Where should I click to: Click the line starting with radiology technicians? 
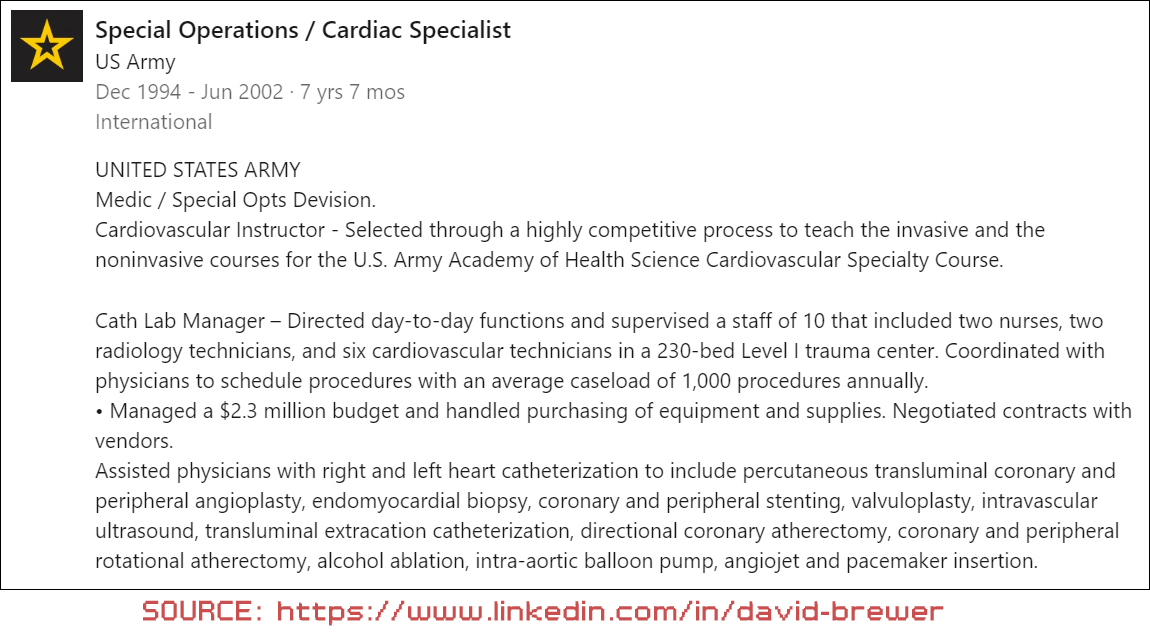pyautogui.click(x=600, y=352)
